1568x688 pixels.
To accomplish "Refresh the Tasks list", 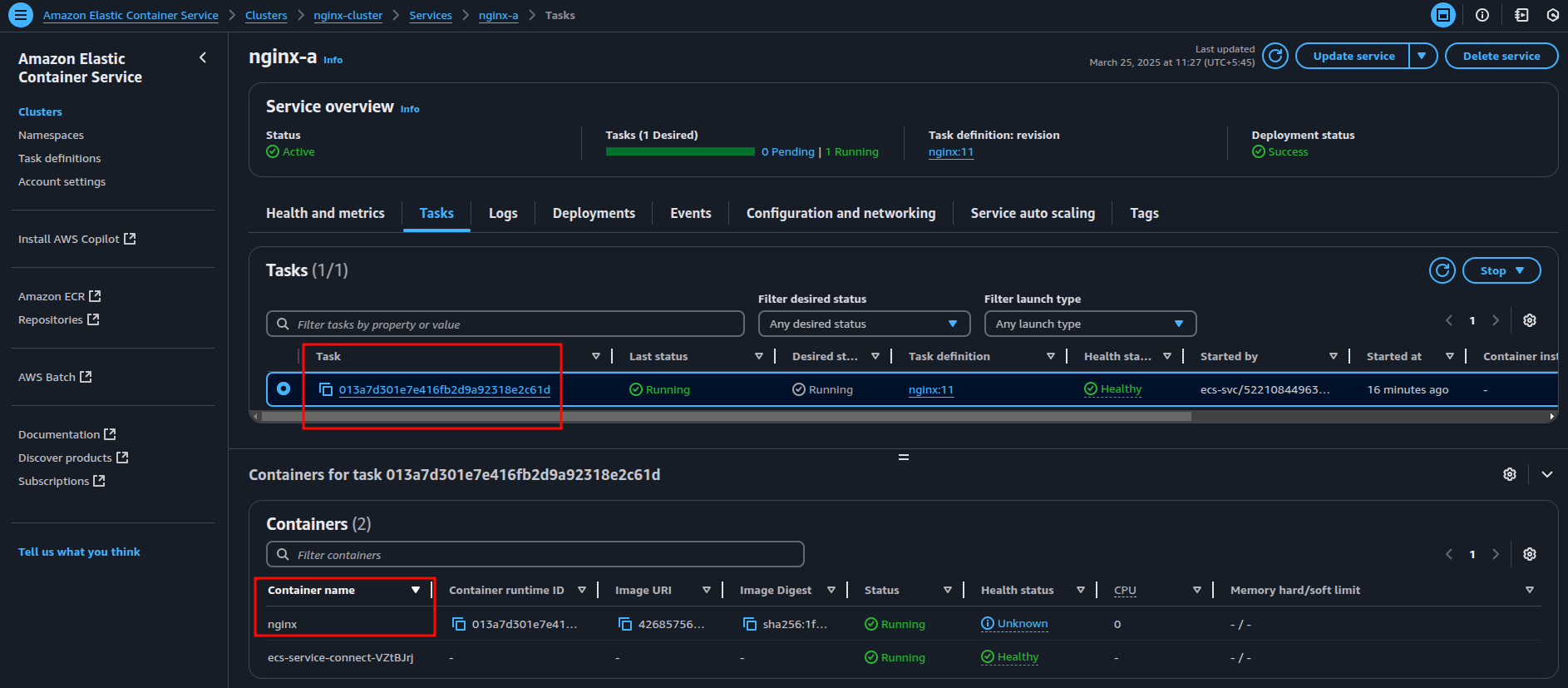I will click(1442, 270).
